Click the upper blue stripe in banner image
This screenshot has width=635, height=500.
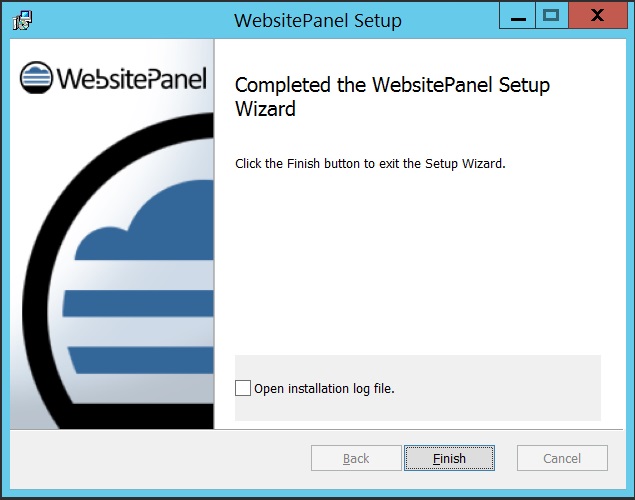click(x=140, y=303)
